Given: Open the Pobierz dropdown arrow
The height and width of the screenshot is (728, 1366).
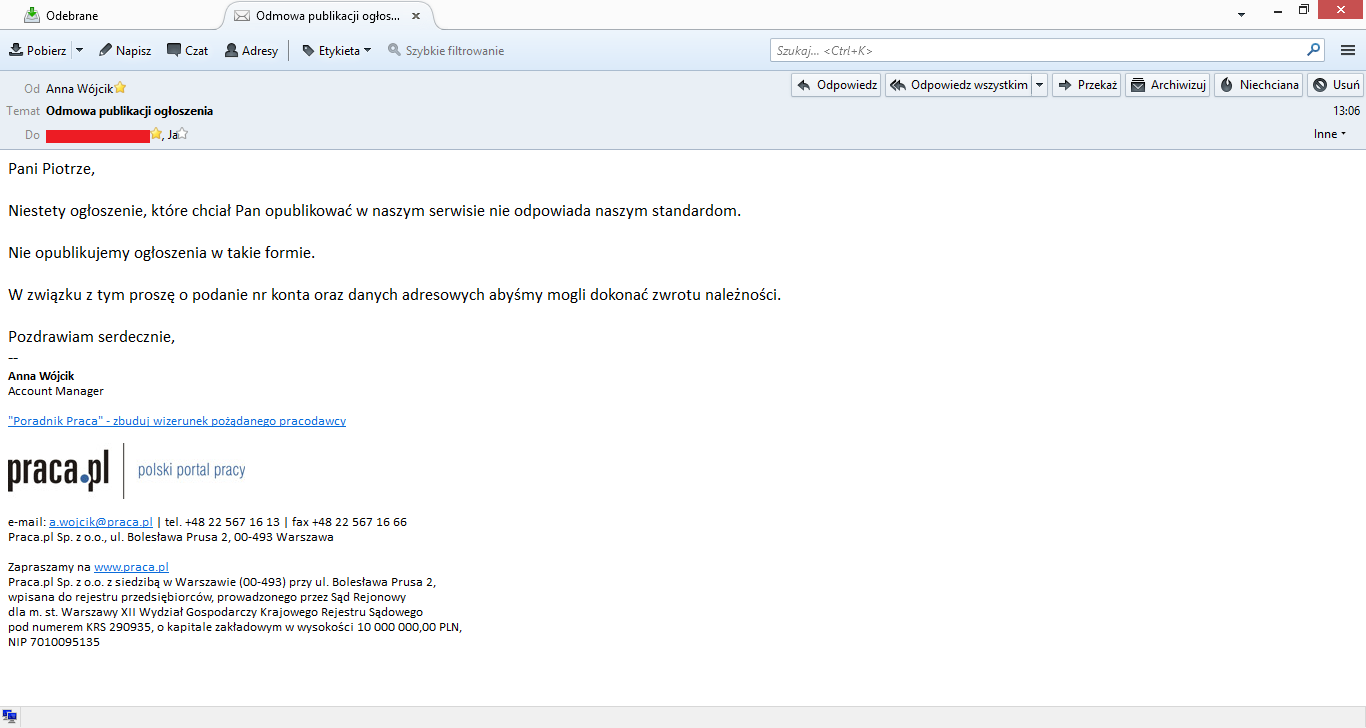Looking at the screenshot, I should pyautogui.click(x=79, y=50).
